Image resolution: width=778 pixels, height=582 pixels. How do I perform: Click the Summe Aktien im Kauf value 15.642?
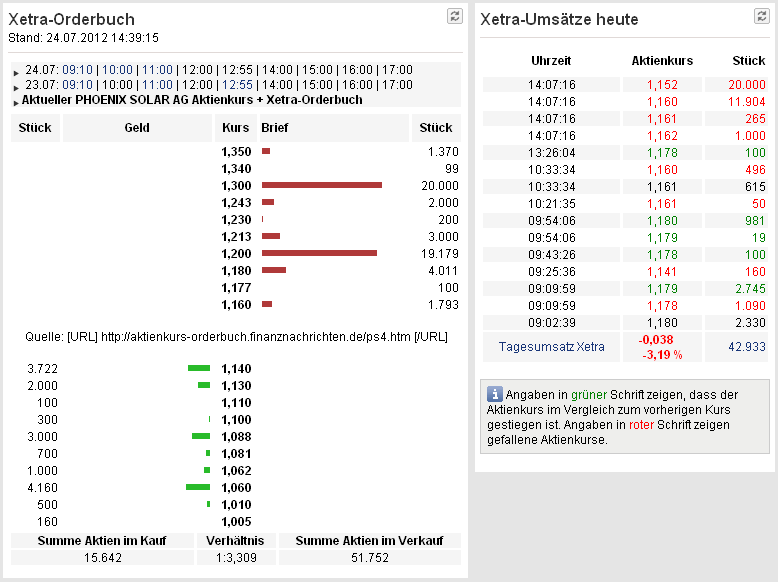tap(103, 558)
